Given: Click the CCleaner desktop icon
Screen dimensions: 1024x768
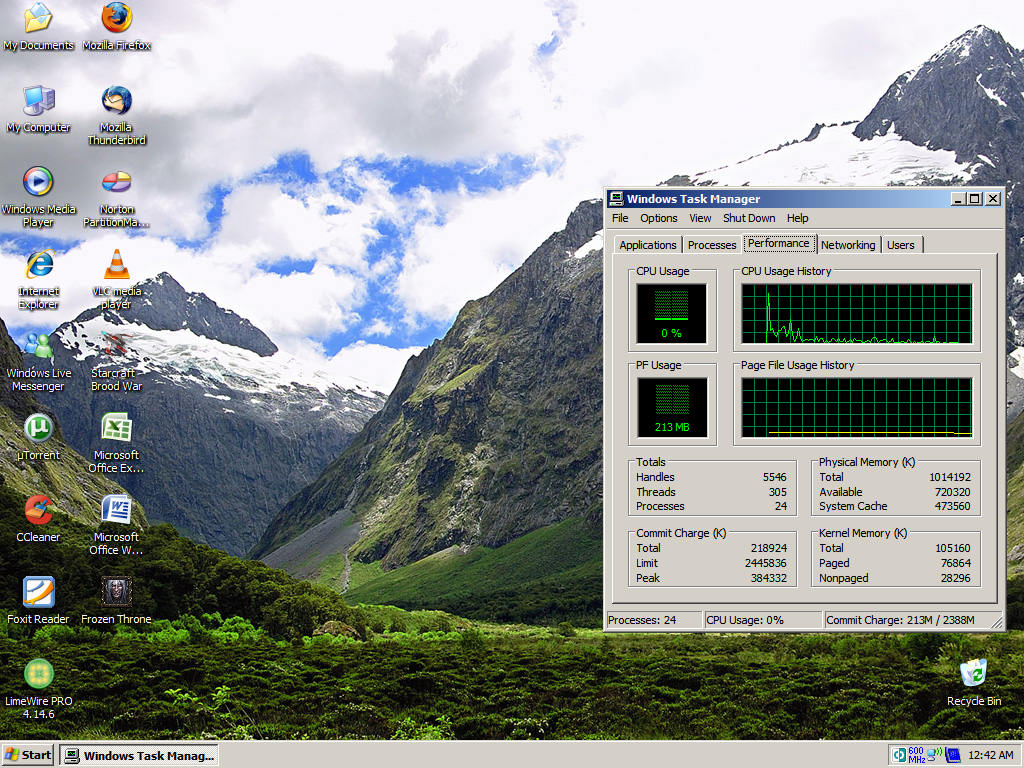Looking at the screenshot, I should [38, 511].
